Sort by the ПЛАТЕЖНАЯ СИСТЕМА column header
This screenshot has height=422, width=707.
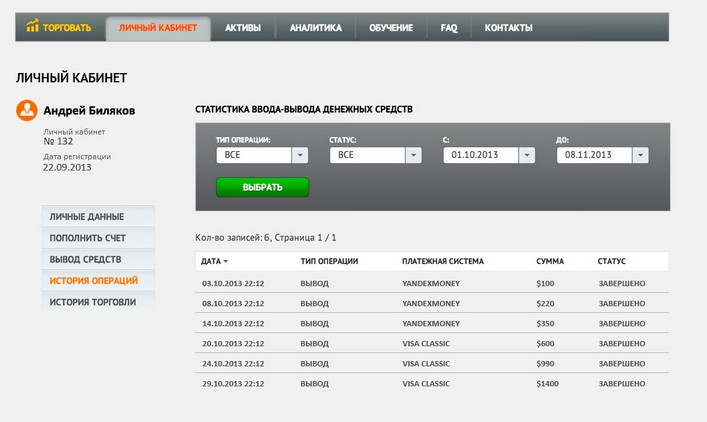pyautogui.click(x=443, y=261)
